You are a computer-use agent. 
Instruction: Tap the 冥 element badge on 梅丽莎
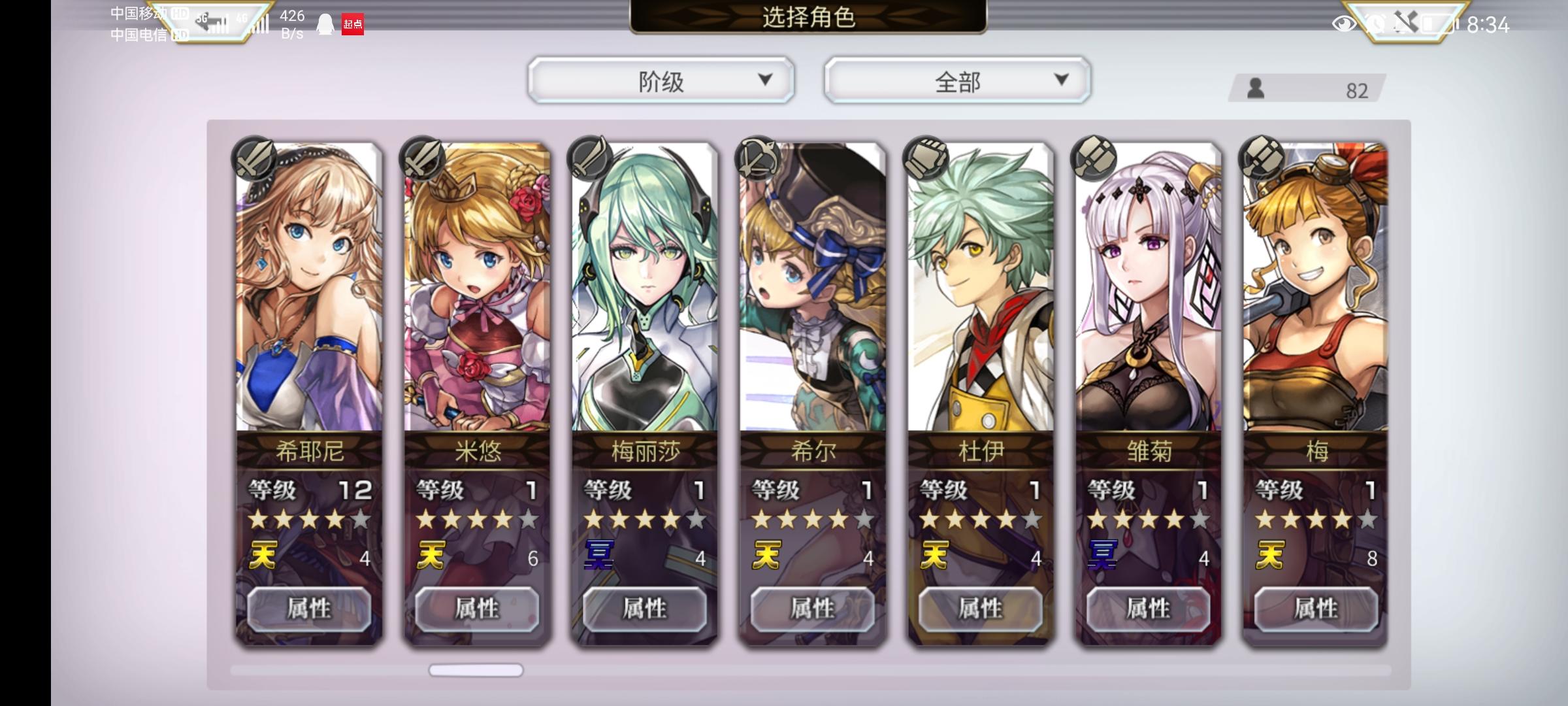pos(599,555)
